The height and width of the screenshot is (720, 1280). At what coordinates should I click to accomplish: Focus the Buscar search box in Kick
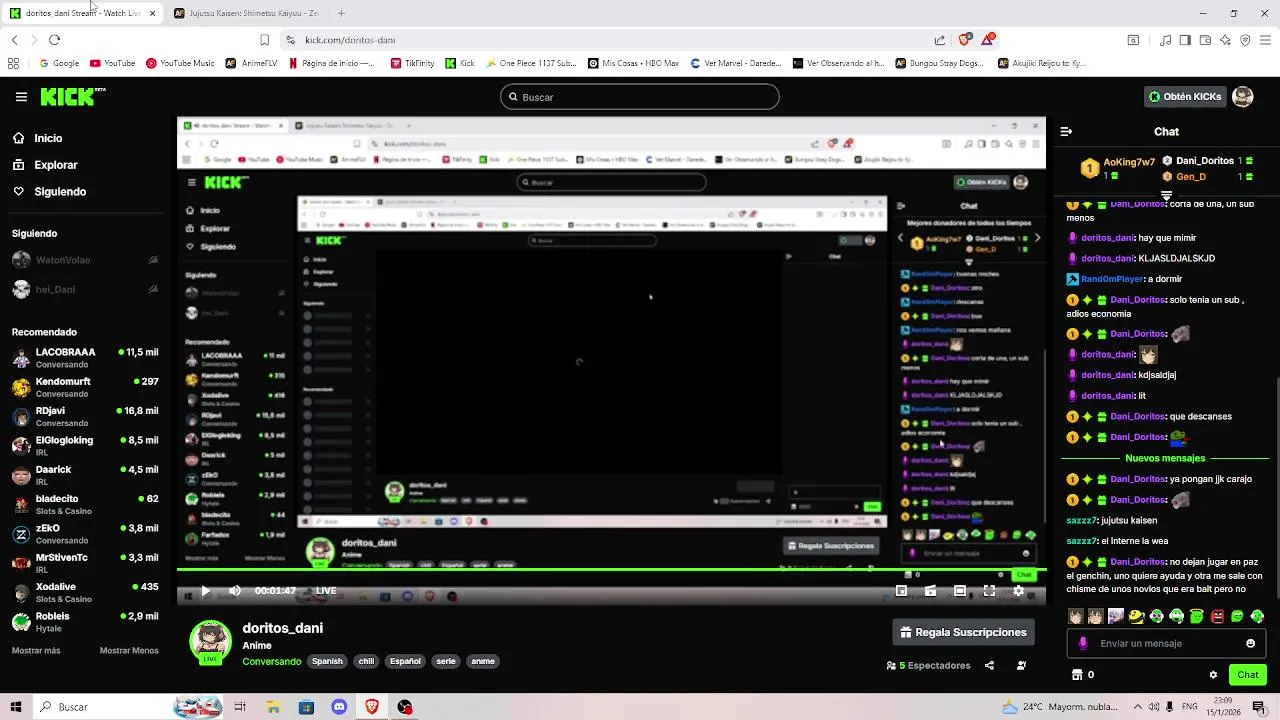point(640,97)
